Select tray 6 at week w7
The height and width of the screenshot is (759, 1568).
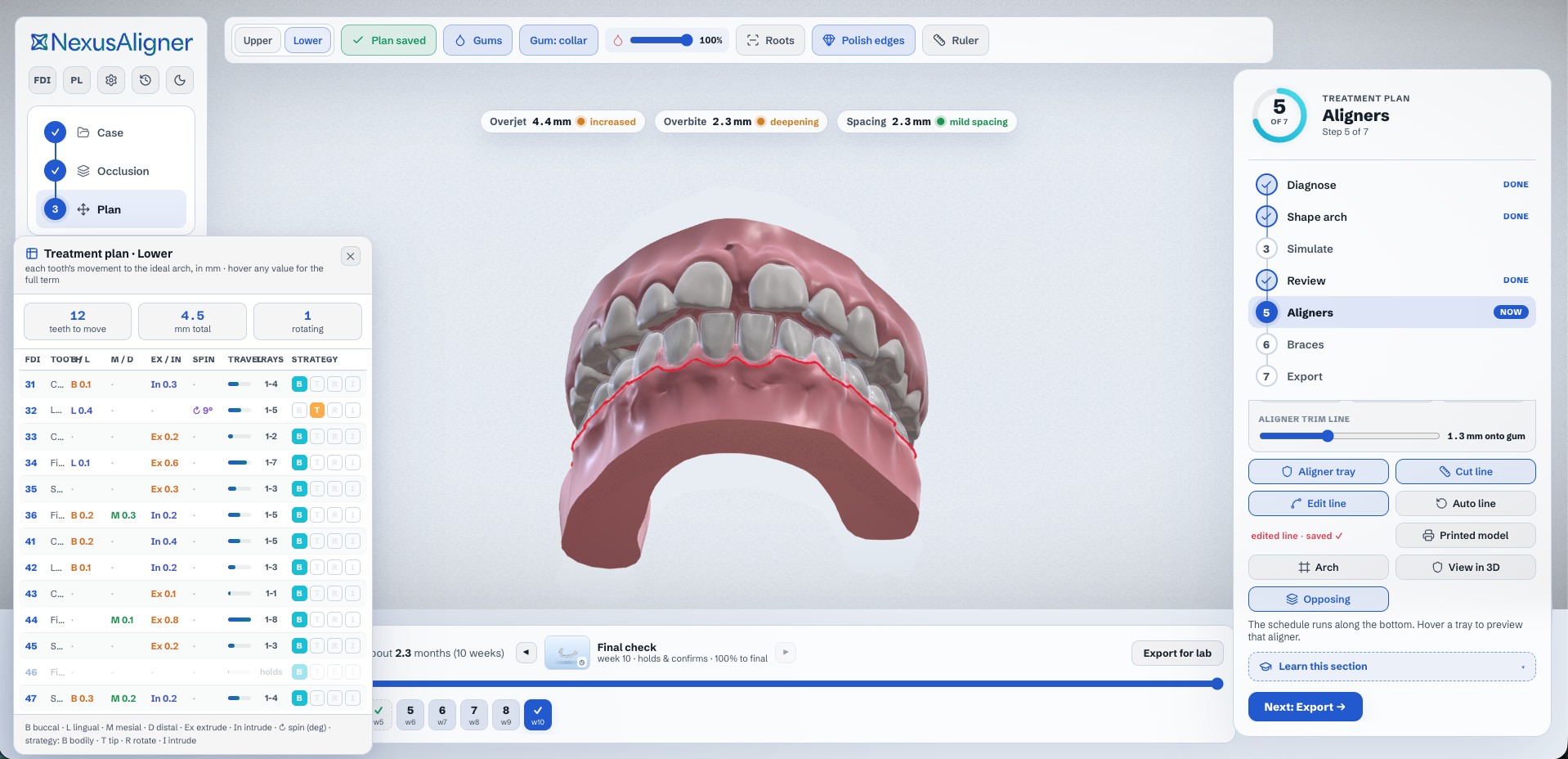(x=442, y=714)
